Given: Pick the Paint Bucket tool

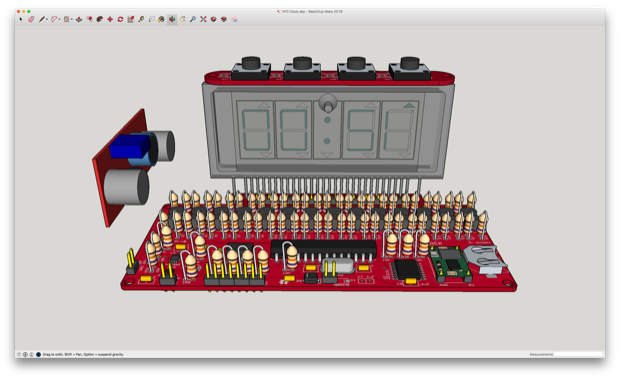Looking at the screenshot, I should [x=161, y=19].
